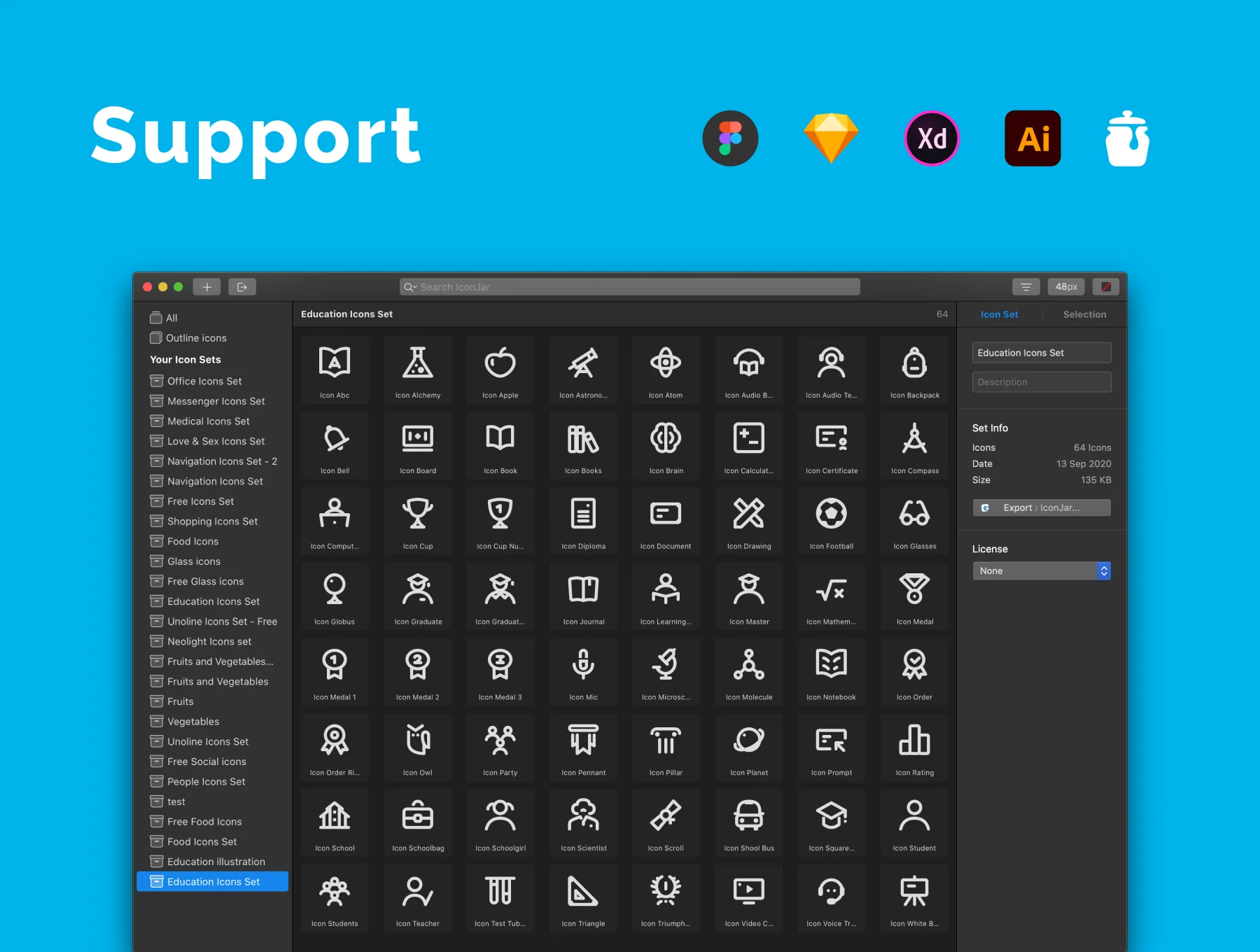Click the Figma logo in banner
Viewport: 1260px width, 952px height.
[730, 138]
